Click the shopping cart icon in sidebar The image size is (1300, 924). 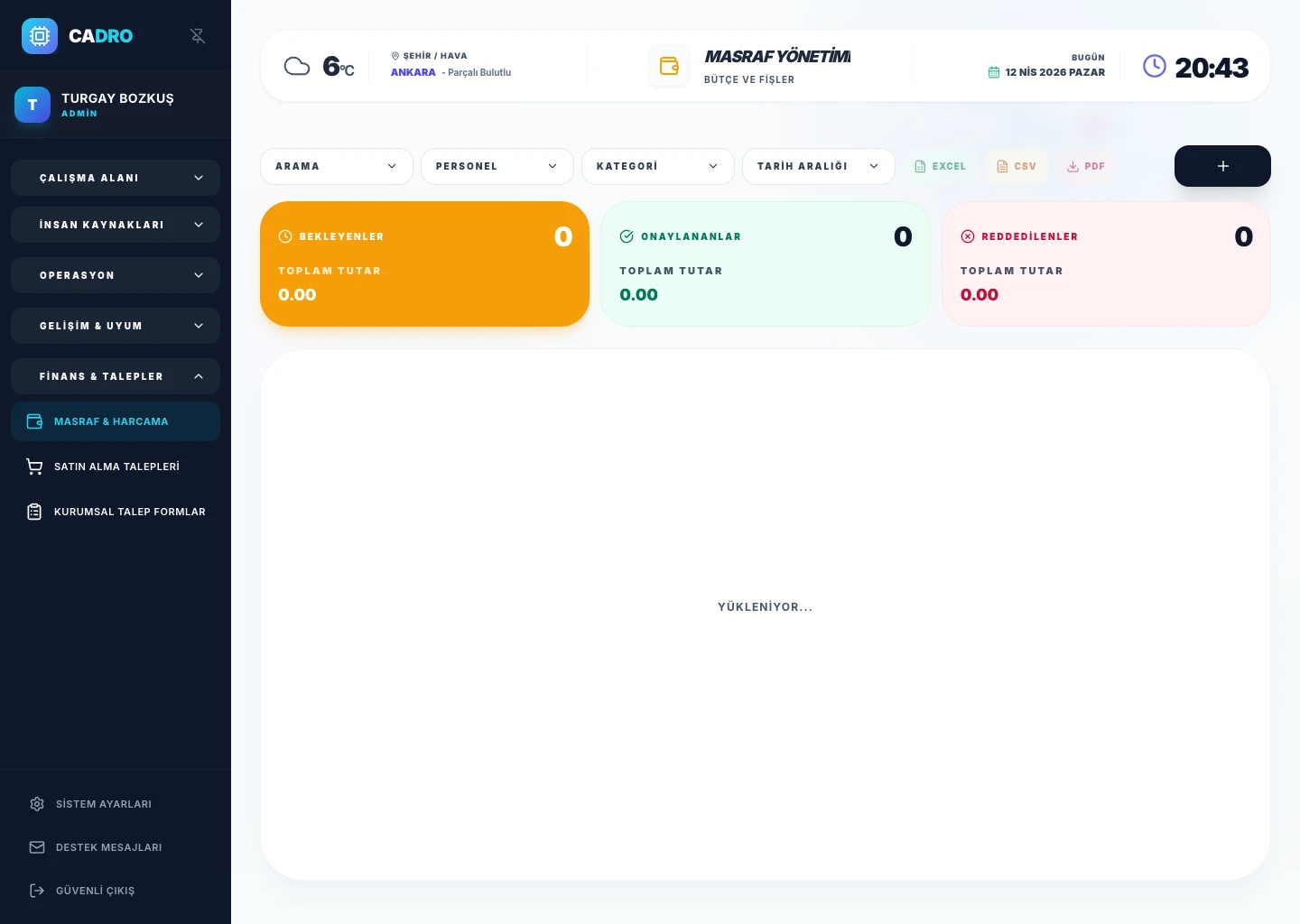(x=34, y=467)
